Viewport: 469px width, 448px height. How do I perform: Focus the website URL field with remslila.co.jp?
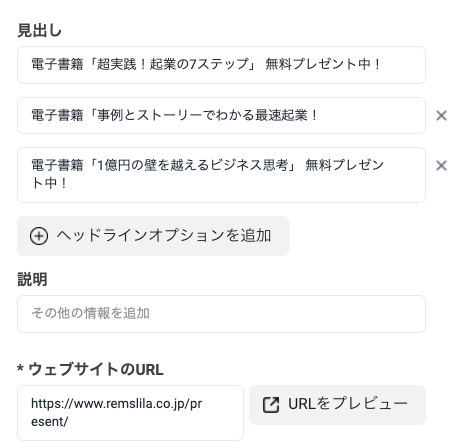tap(130, 413)
